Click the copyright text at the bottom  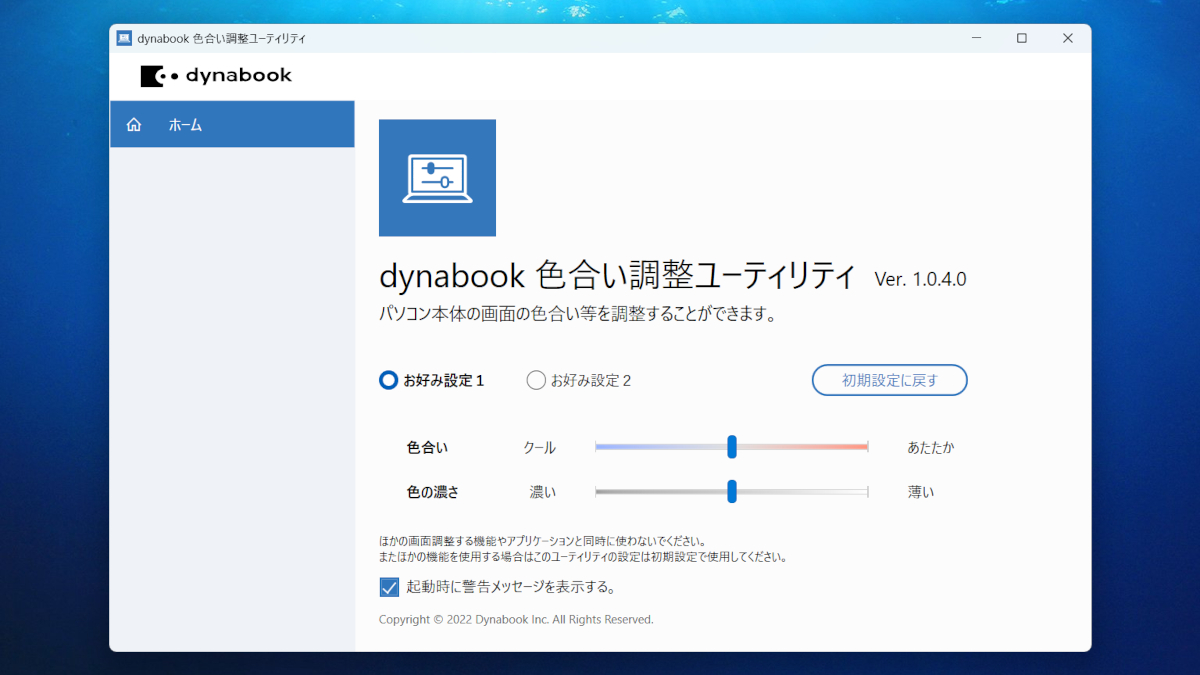click(516, 619)
